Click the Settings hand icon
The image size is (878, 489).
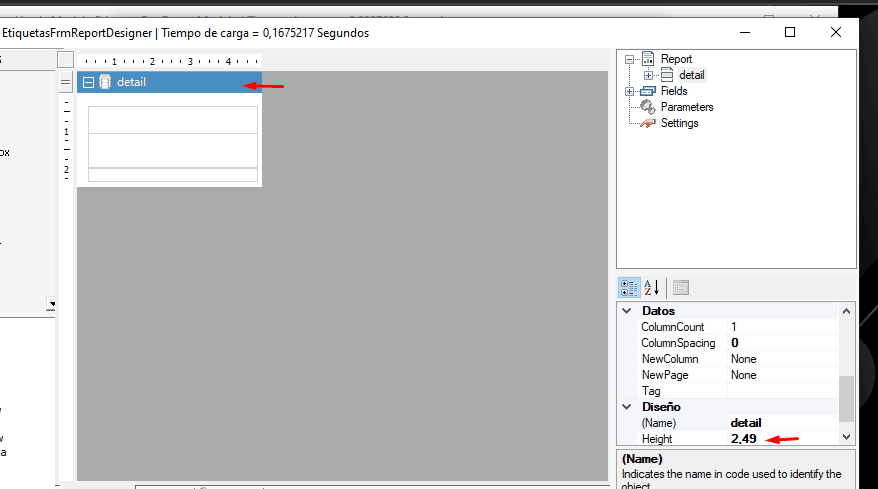(648, 123)
